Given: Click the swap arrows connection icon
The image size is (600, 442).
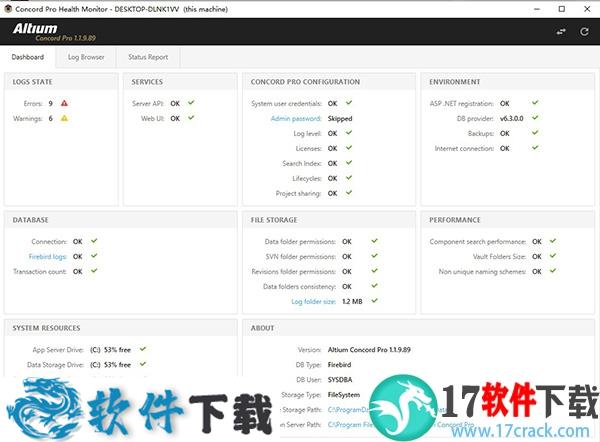Looking at the screenshot, I should click(560, 31).
